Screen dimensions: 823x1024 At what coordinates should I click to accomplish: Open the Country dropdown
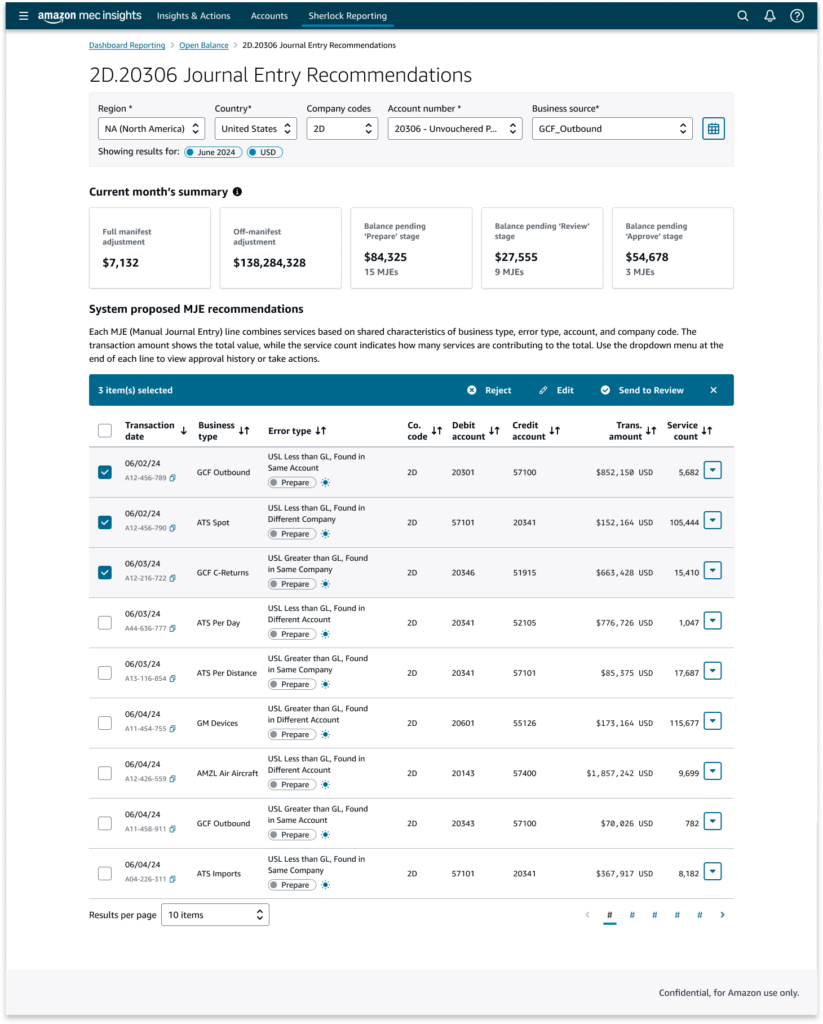256,129
